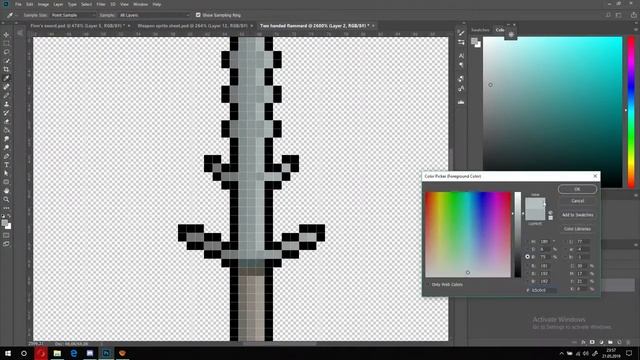Select the Path Selection tool
The height and width of the screenshot is (360, 640).
tap(6, 173)
